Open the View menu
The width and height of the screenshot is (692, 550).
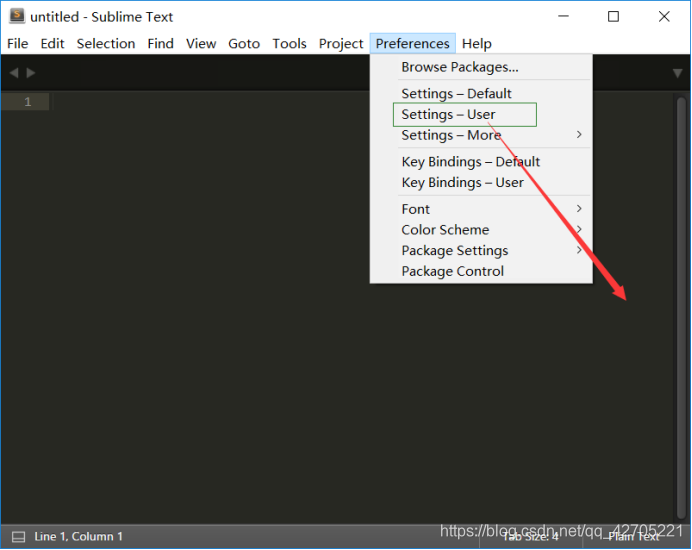click(x=201, y=44)
